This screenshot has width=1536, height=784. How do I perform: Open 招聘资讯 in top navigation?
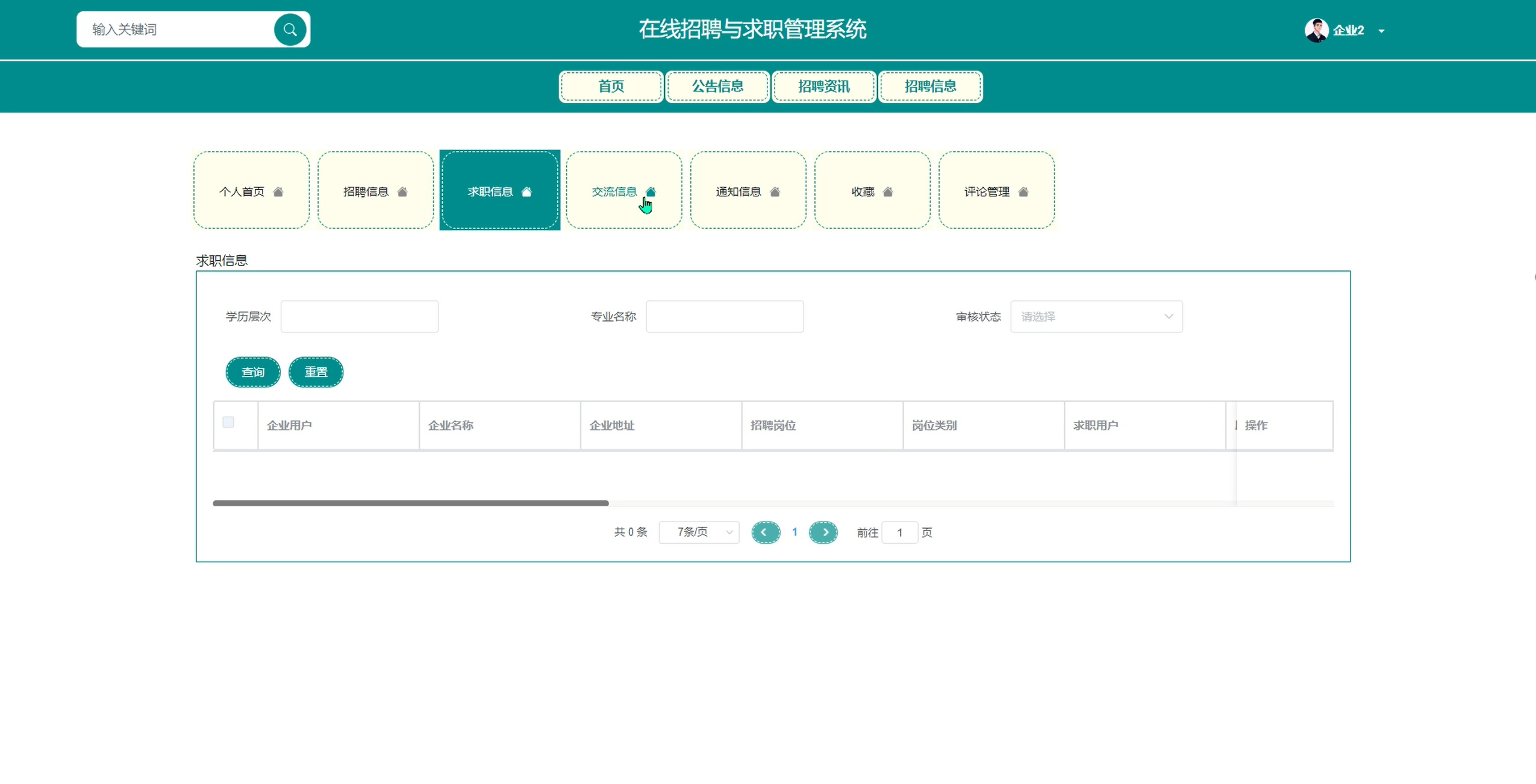[x=823, y=87]
